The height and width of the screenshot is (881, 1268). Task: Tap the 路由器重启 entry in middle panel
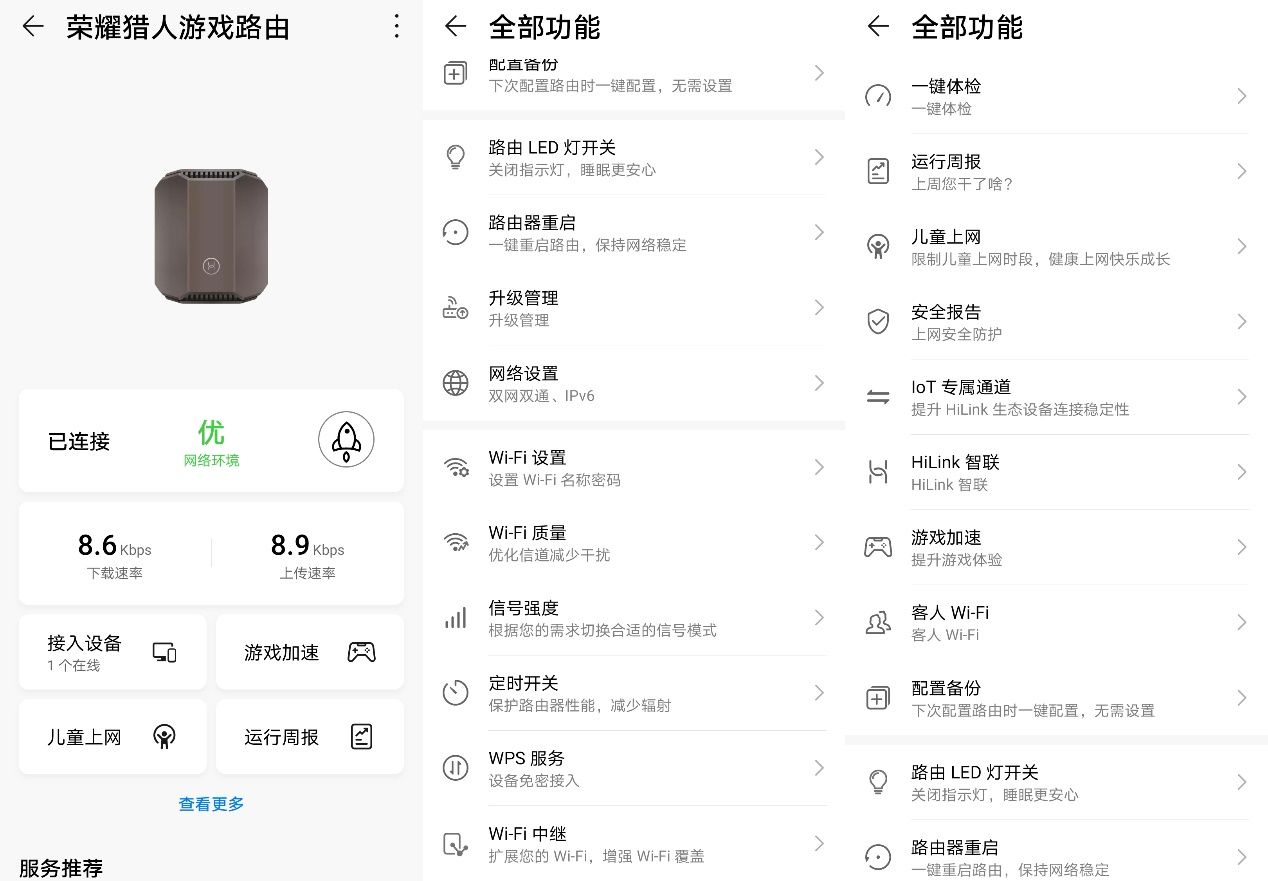[x=634, y=233]
